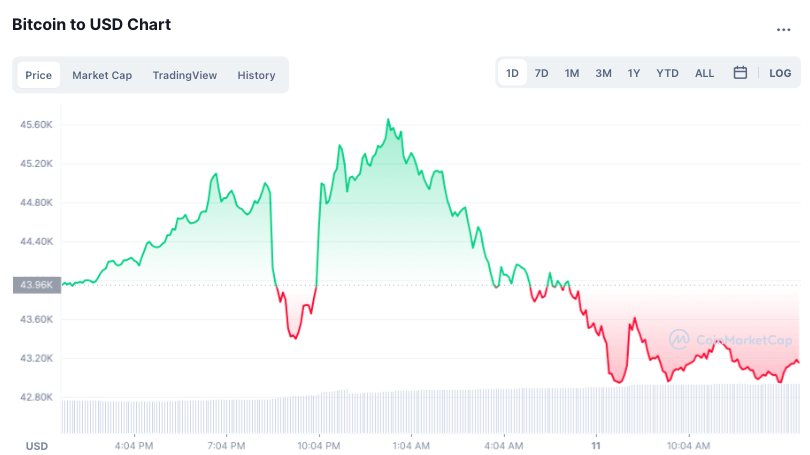The height and width of the screenshot is (455, 810).
Task: Choose the 1Y time range
Action: point(634,73)
